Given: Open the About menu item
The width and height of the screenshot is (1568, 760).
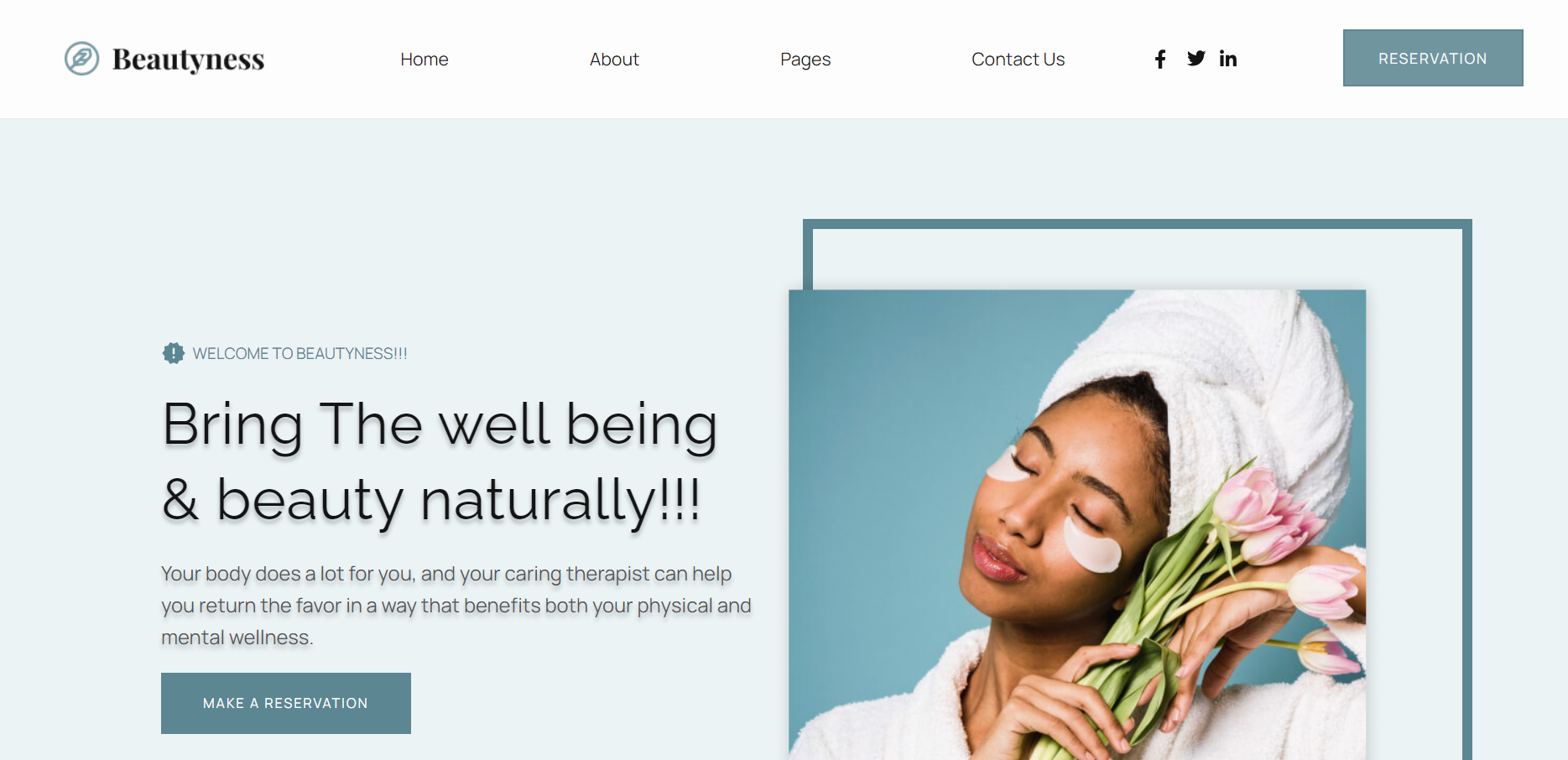Looking at the screenshot, I should (x=614, y=60).
